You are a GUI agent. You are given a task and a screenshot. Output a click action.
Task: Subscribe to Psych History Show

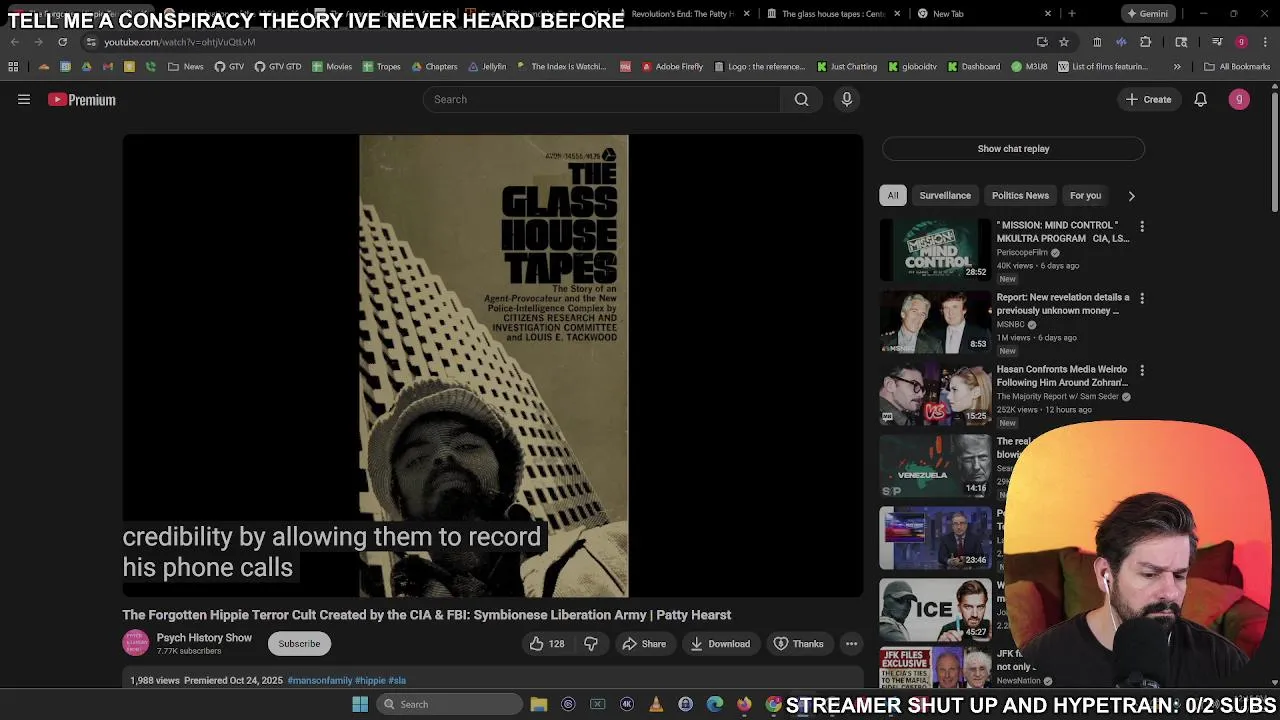pos(299,644)
